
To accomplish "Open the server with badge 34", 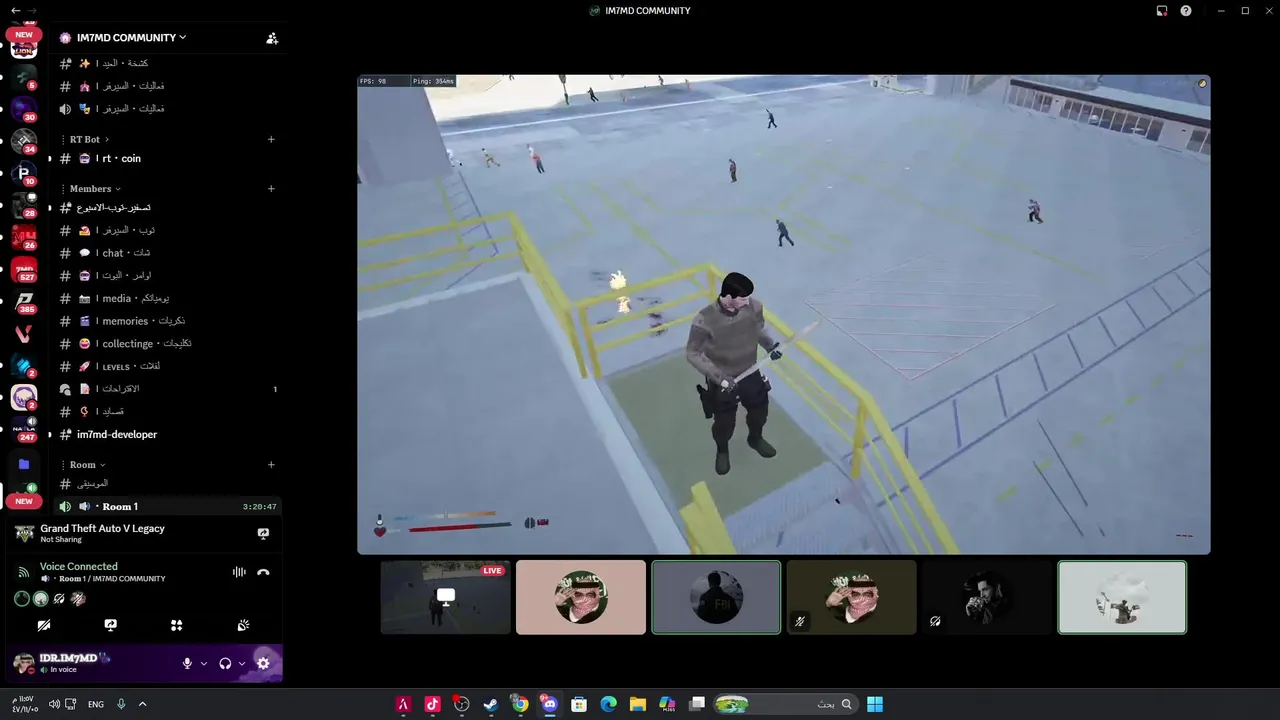I will click(24, 141).
